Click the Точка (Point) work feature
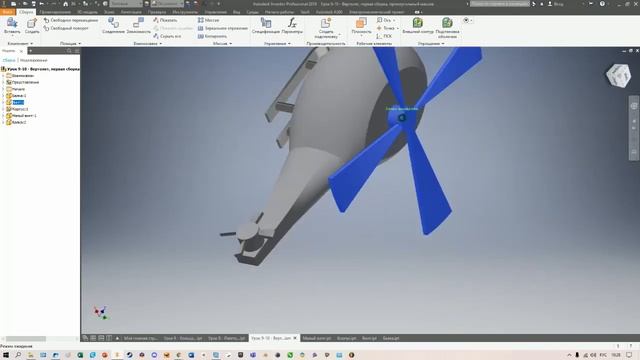This screenshot has height=360, width=640. (x=386, y=28)
